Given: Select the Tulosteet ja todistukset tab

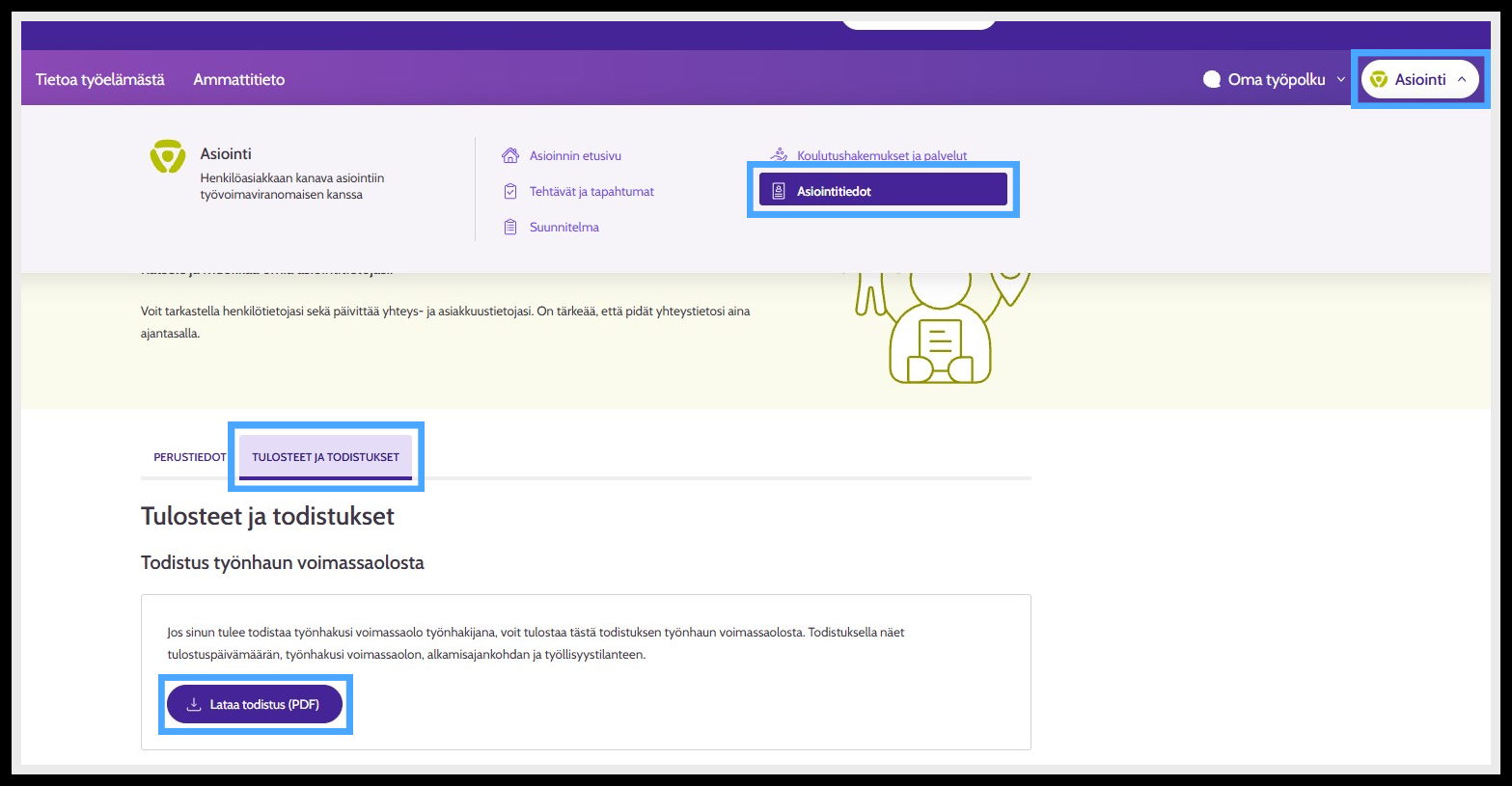Looking at the screenshot, I should coord(325,457).
